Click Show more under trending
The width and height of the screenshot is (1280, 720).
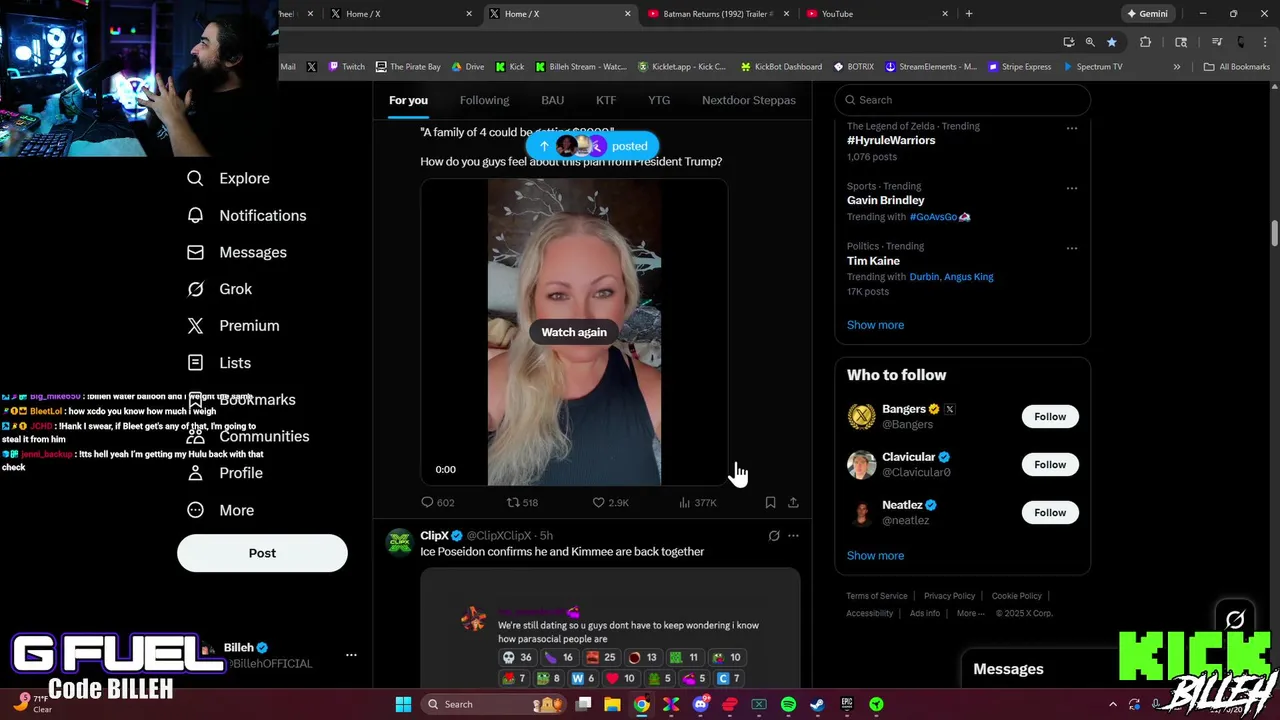(875, 325)
